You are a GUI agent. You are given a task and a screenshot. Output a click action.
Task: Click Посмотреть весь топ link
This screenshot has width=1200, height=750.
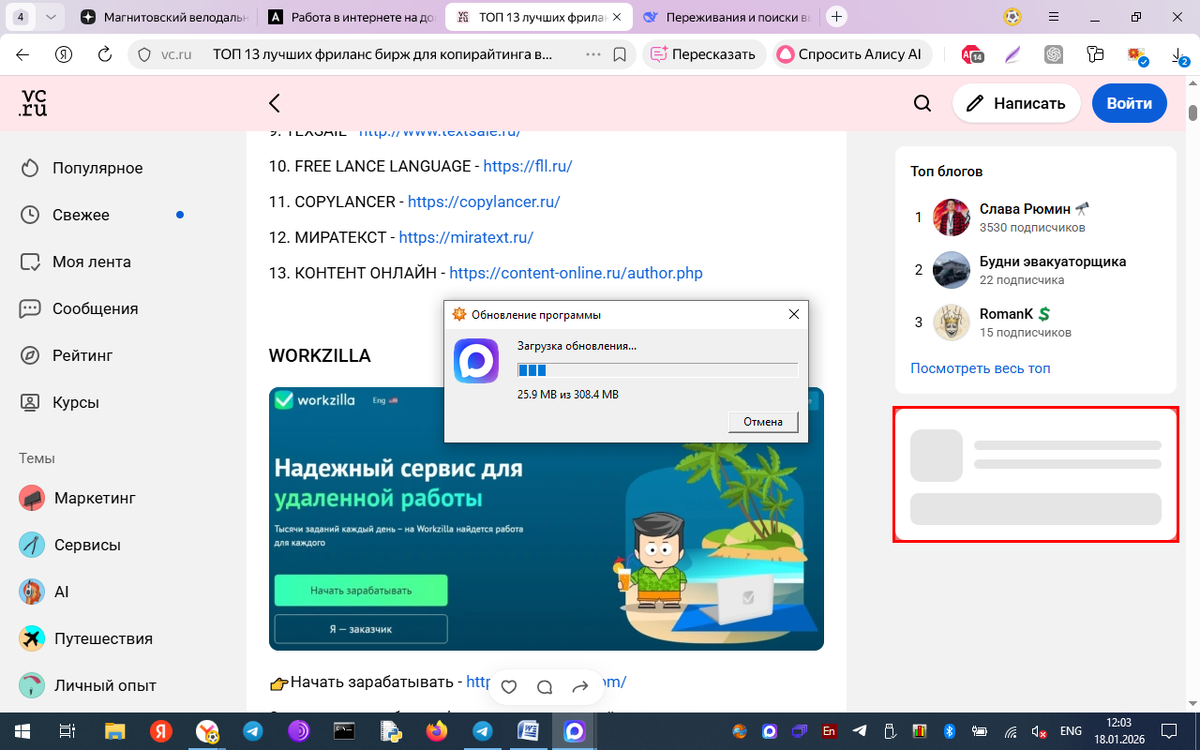pyautogui.click(x=980, y=368)
